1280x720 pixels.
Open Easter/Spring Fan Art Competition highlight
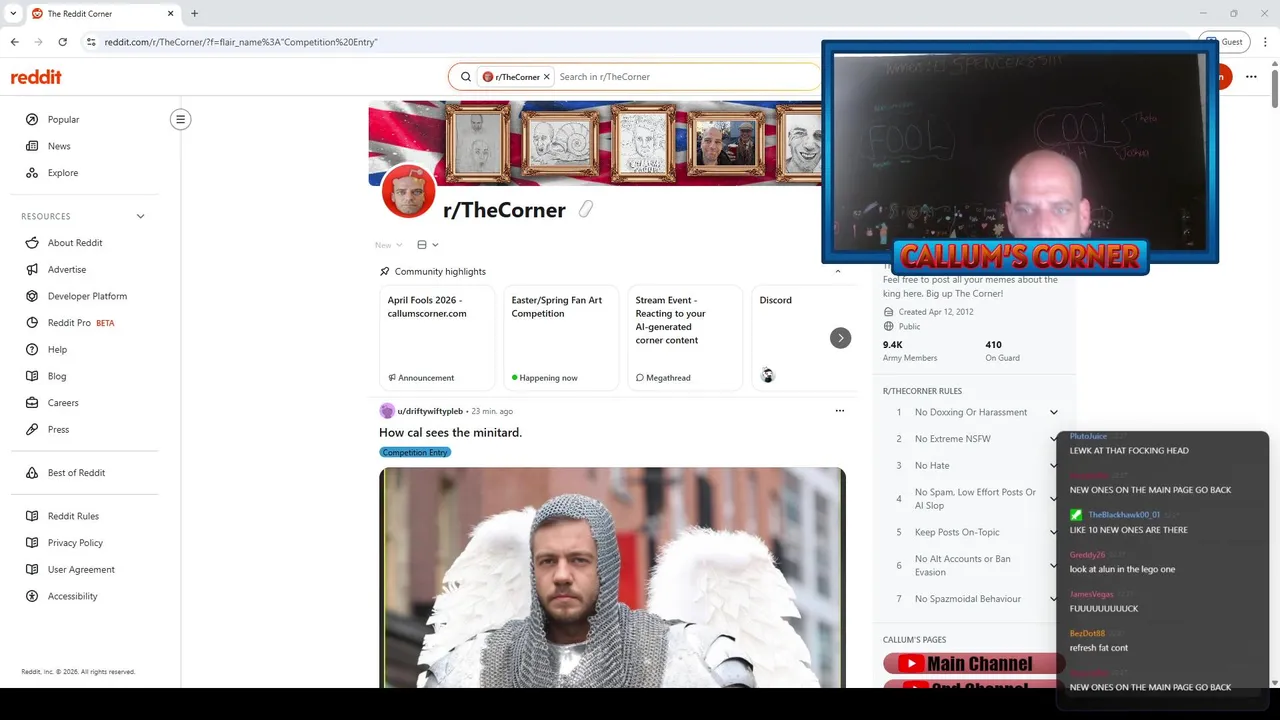pyautogui.click(x=561, y=337)
